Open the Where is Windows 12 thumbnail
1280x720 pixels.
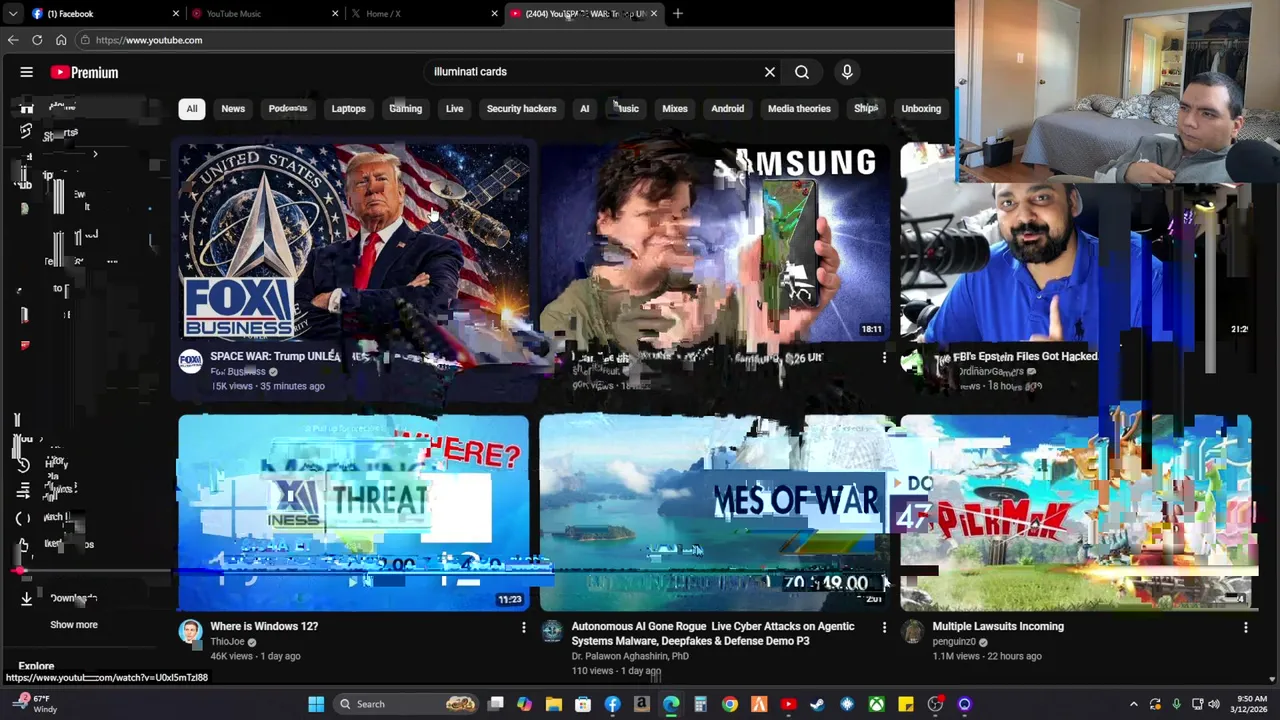(x=354, y=513)
